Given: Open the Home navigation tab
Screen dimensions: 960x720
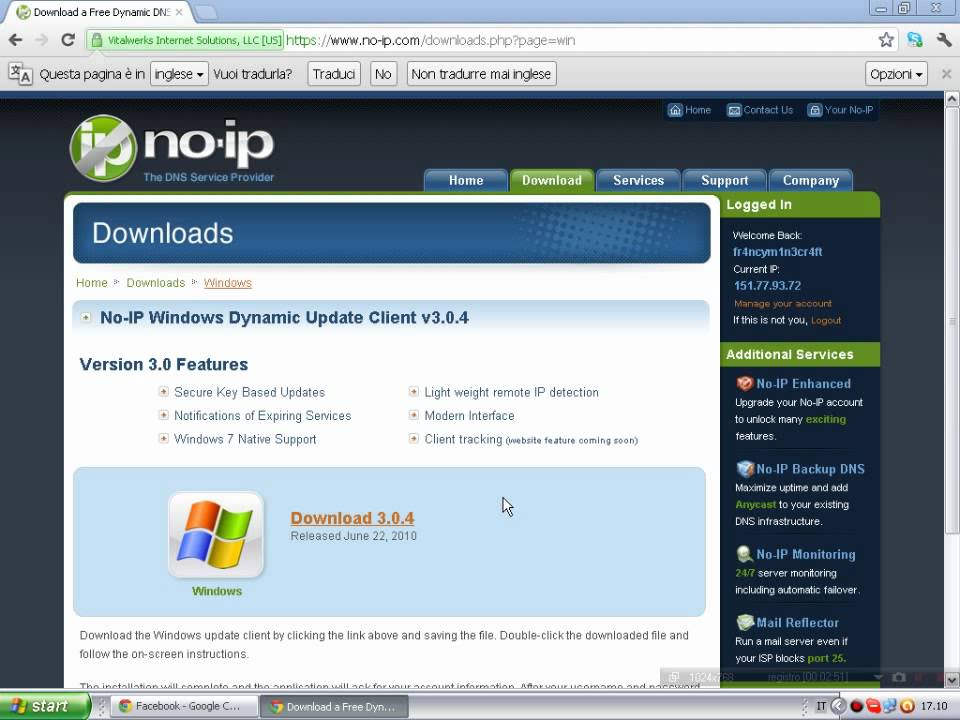Looking at the screenshot, I should click(466, 181).
